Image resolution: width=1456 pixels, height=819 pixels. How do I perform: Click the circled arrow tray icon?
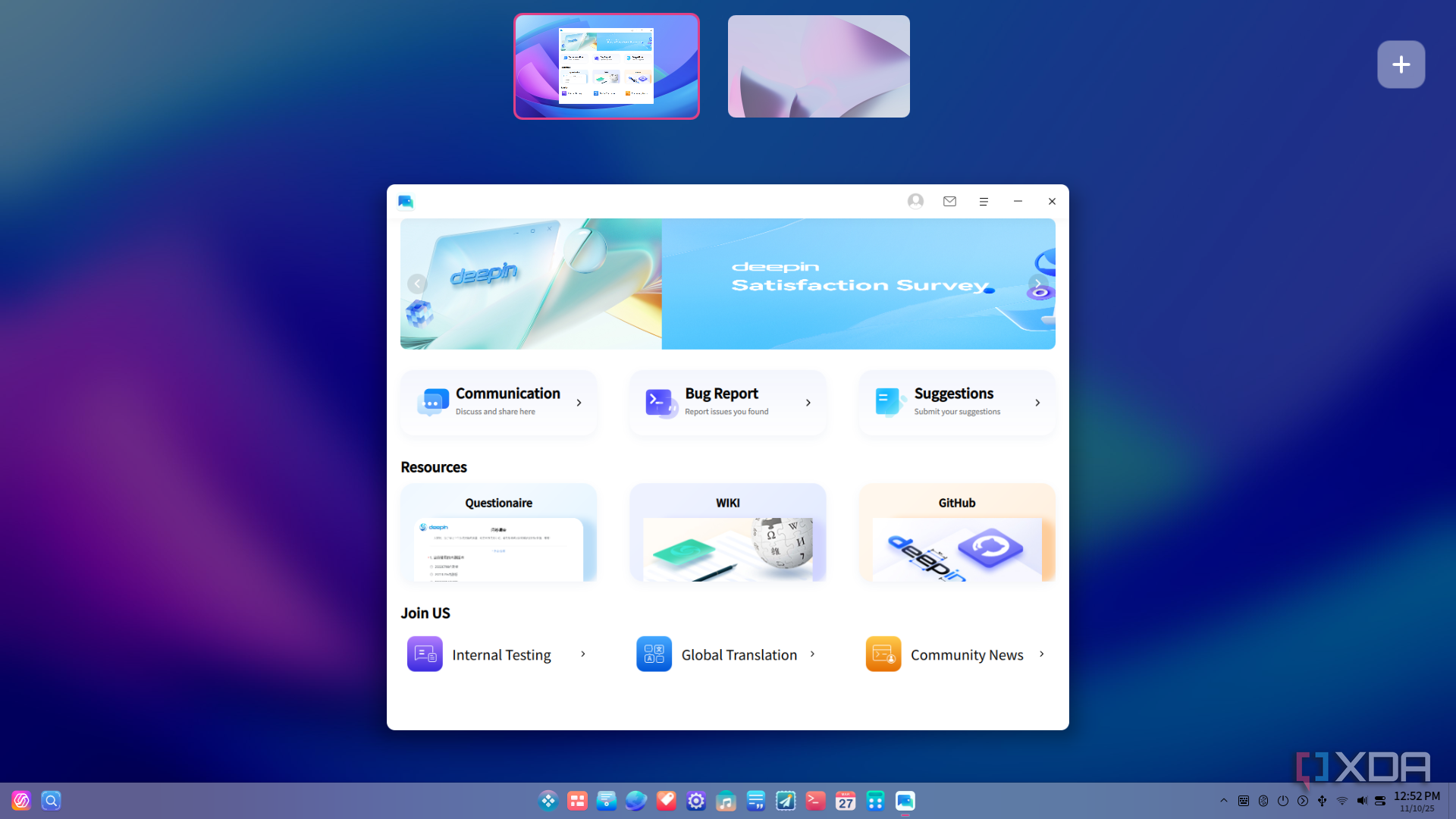[x=1303, y=801]
